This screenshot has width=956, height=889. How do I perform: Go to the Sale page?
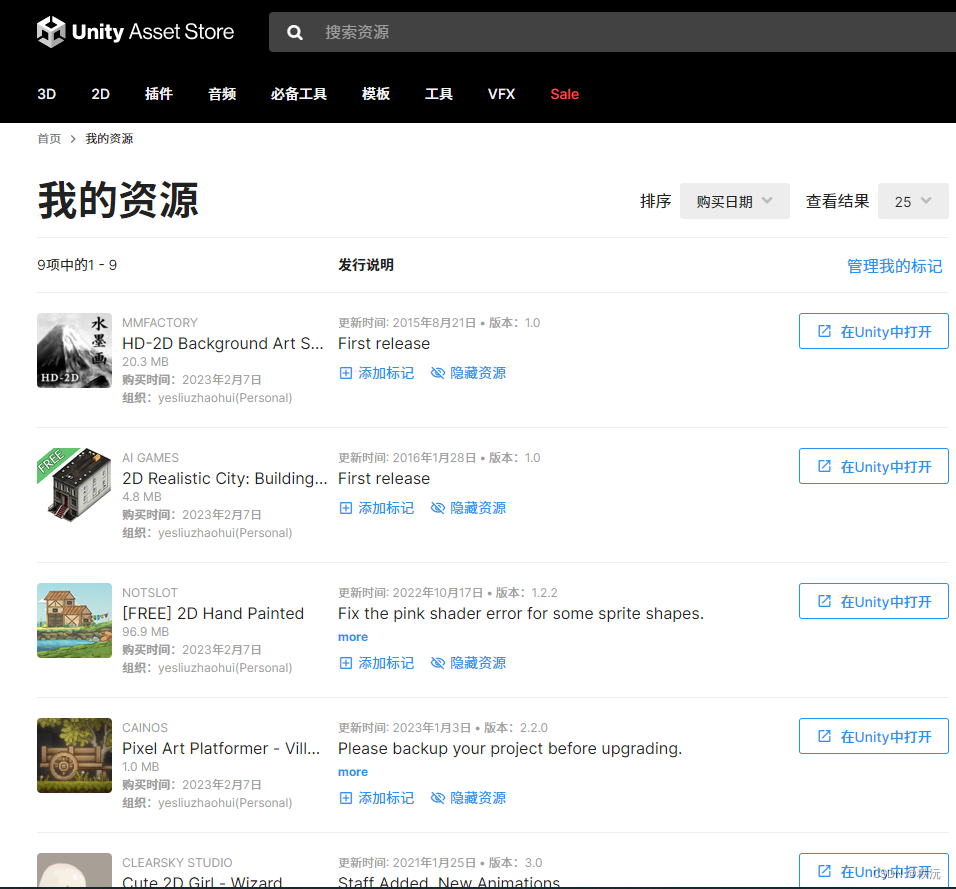[x=565, y=94]
